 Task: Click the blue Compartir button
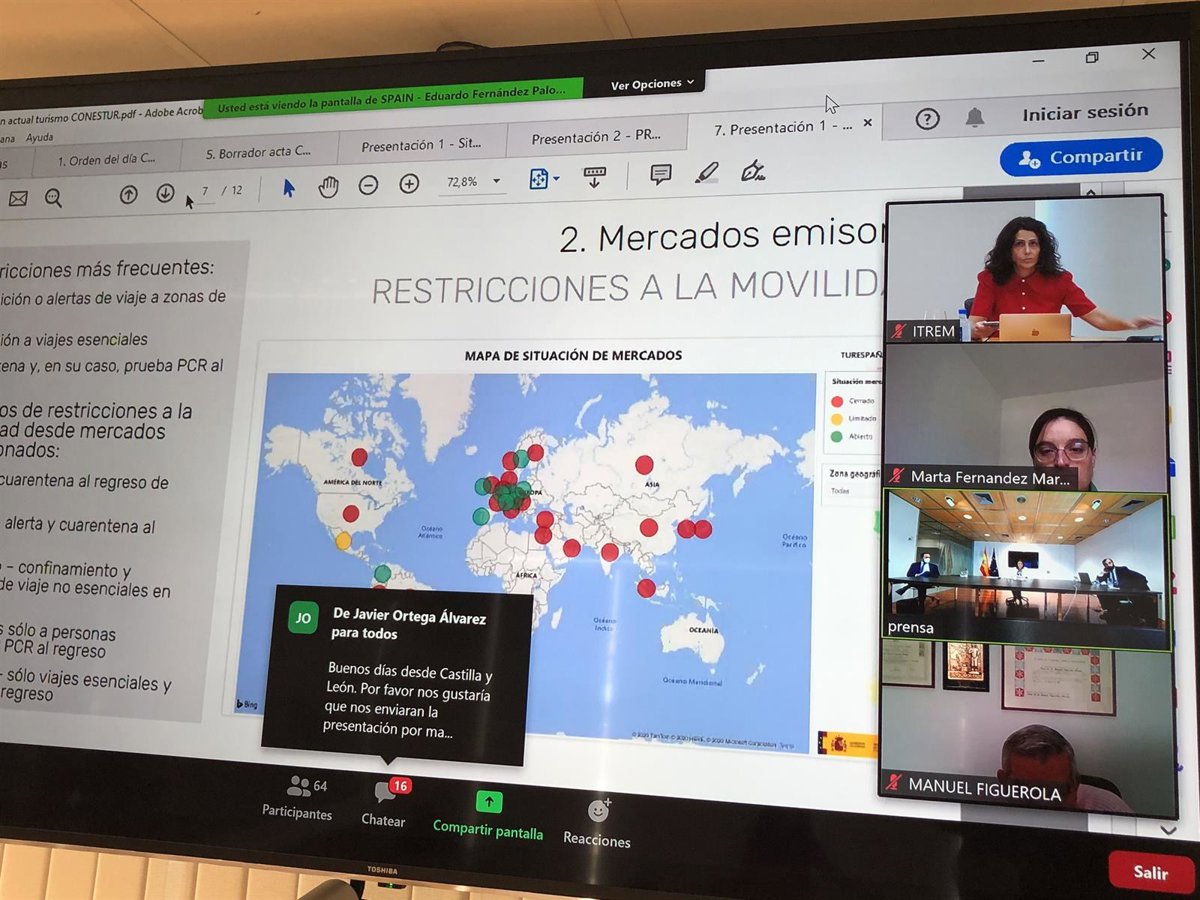click(x=1081, y=157)
